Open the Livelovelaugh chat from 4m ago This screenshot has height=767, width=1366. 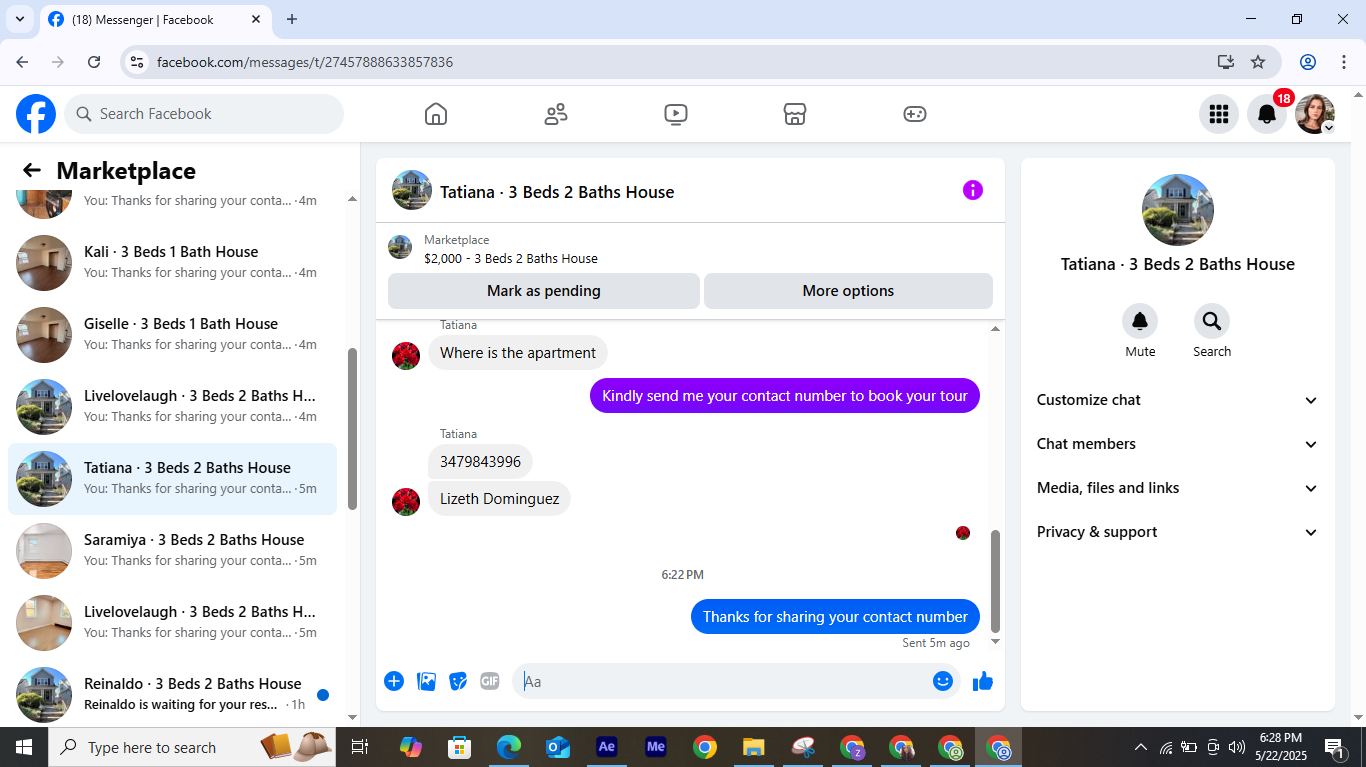[172, 407]
